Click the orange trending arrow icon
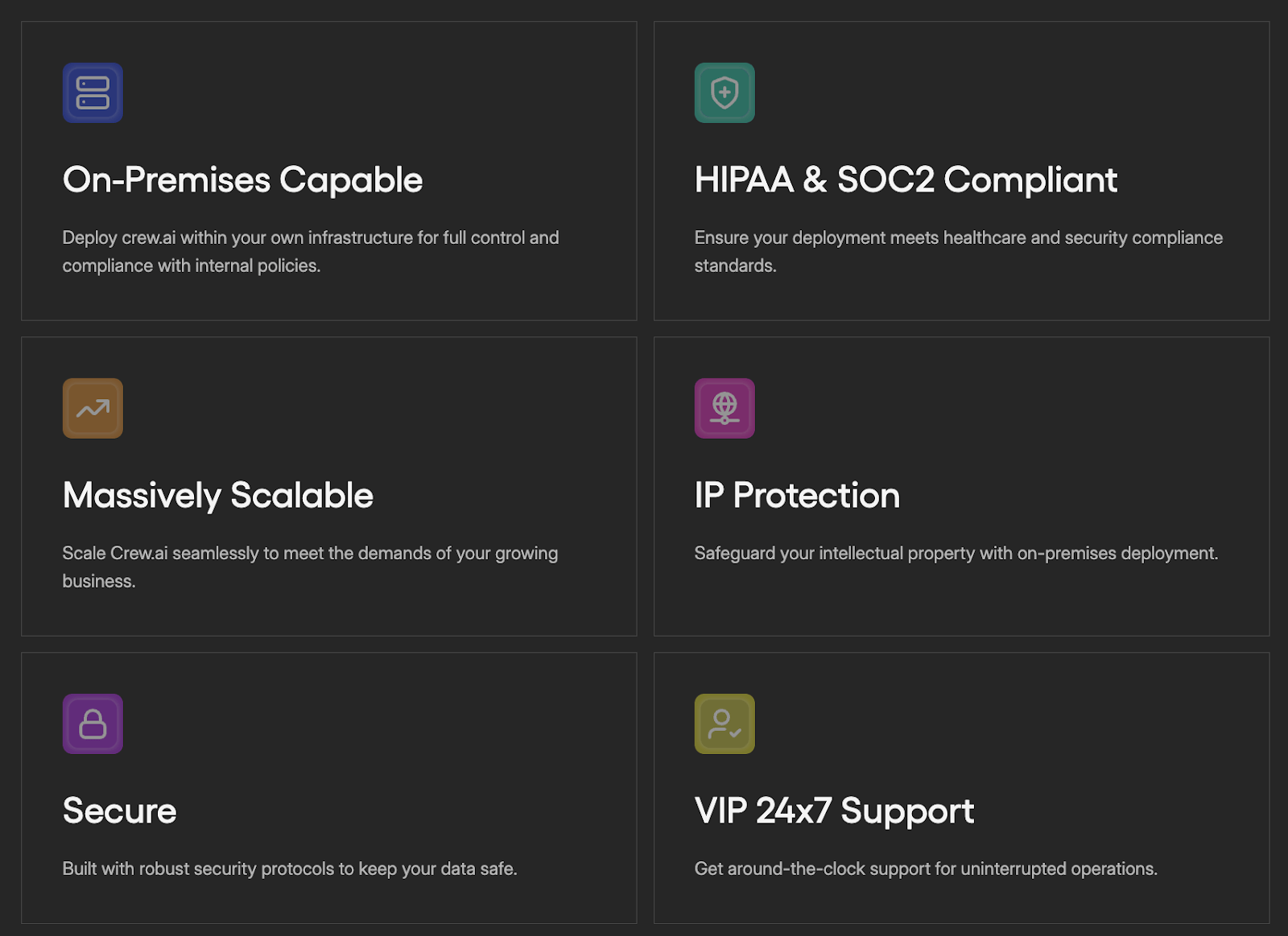The image size is (1288, 936). [93, 408]
